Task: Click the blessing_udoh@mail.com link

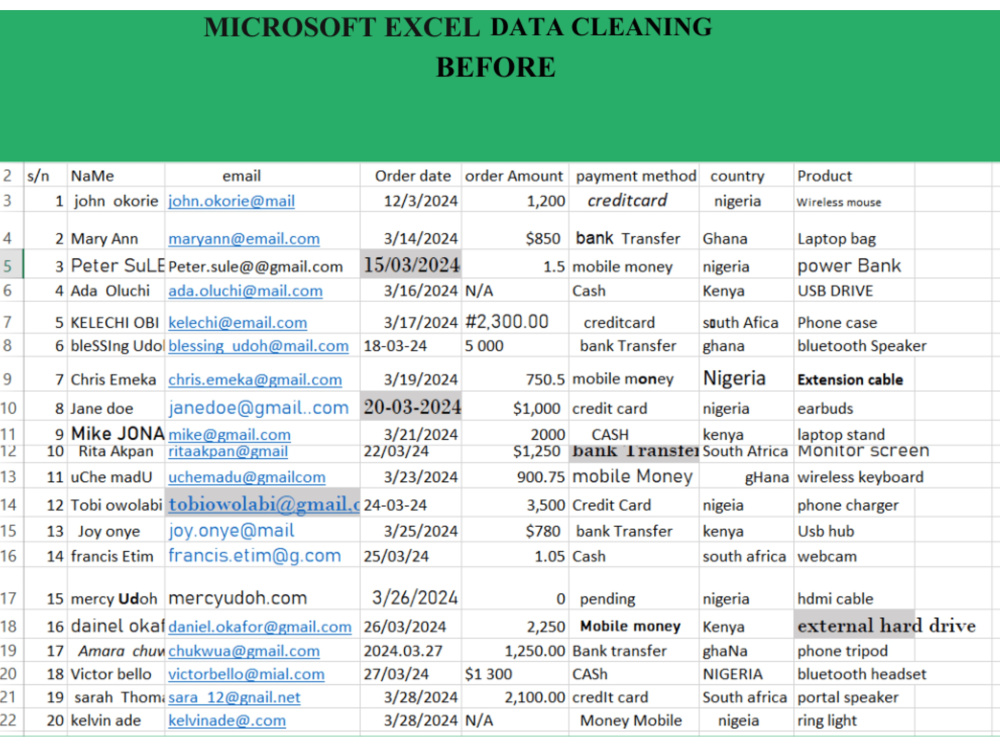Action: point(259,346)
